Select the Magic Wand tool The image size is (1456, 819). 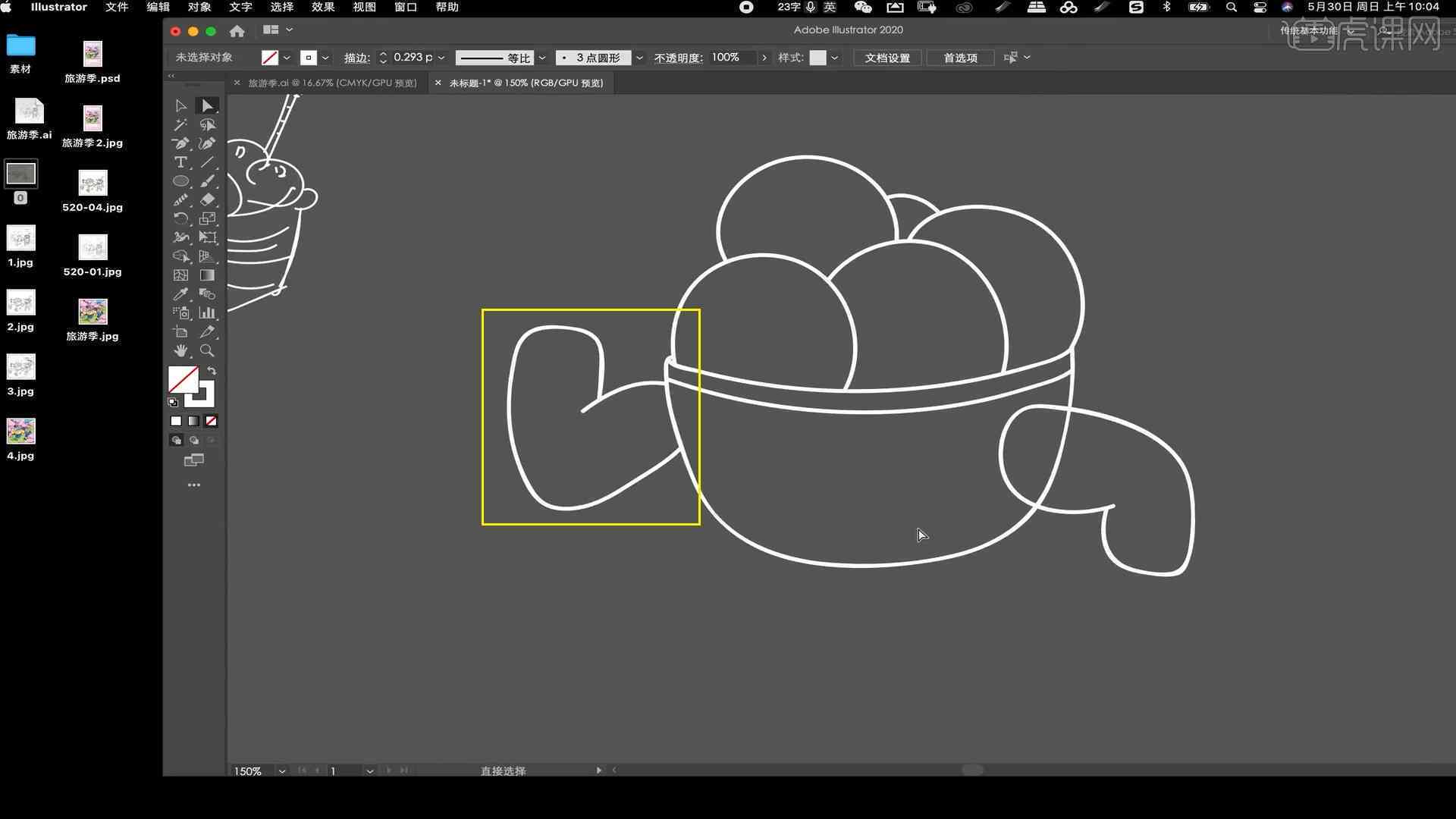click(180, 125)
